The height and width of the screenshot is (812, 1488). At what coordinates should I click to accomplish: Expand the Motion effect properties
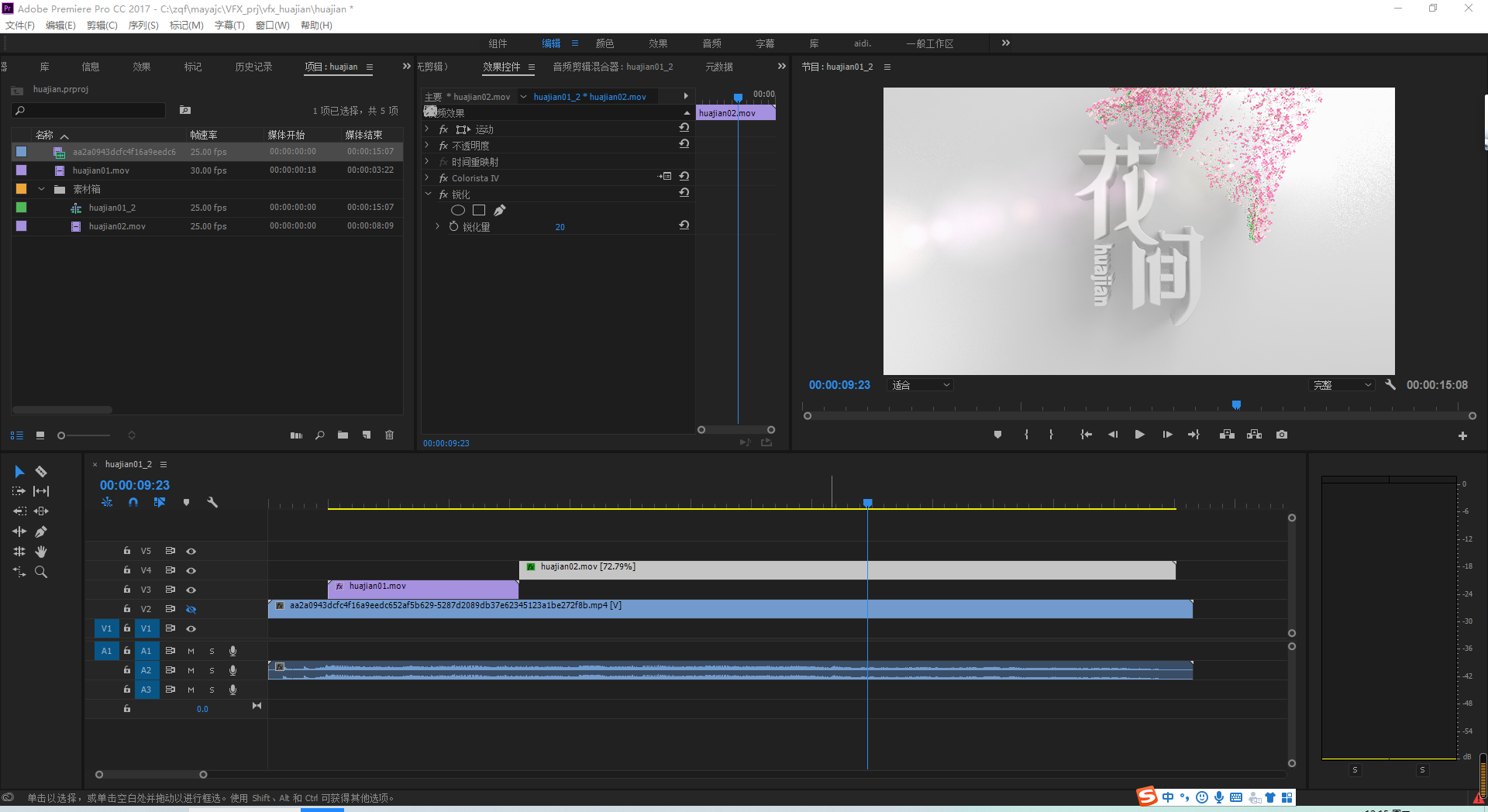[x=427, y=129]
